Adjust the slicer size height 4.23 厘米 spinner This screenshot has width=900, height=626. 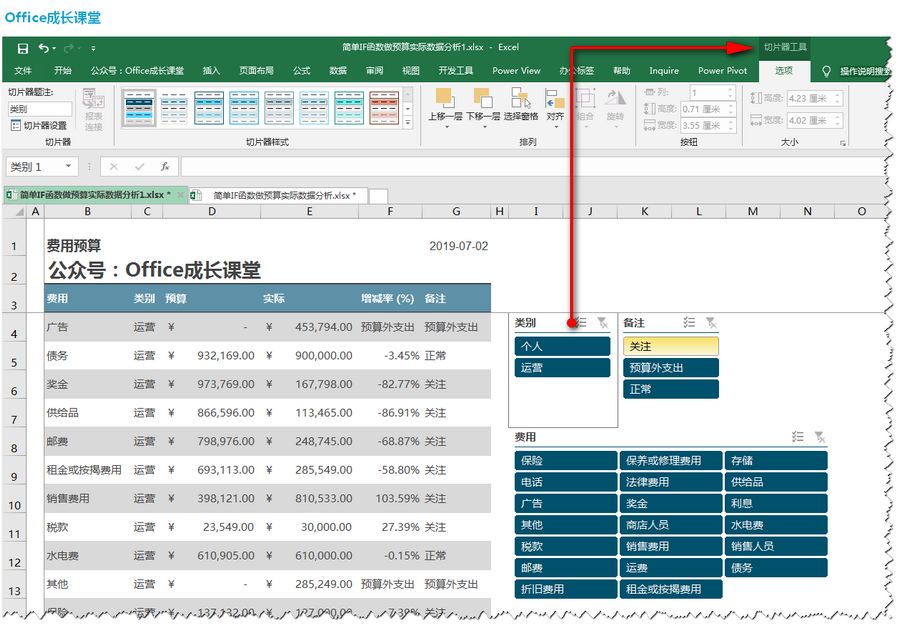click(x=837, y=98)
